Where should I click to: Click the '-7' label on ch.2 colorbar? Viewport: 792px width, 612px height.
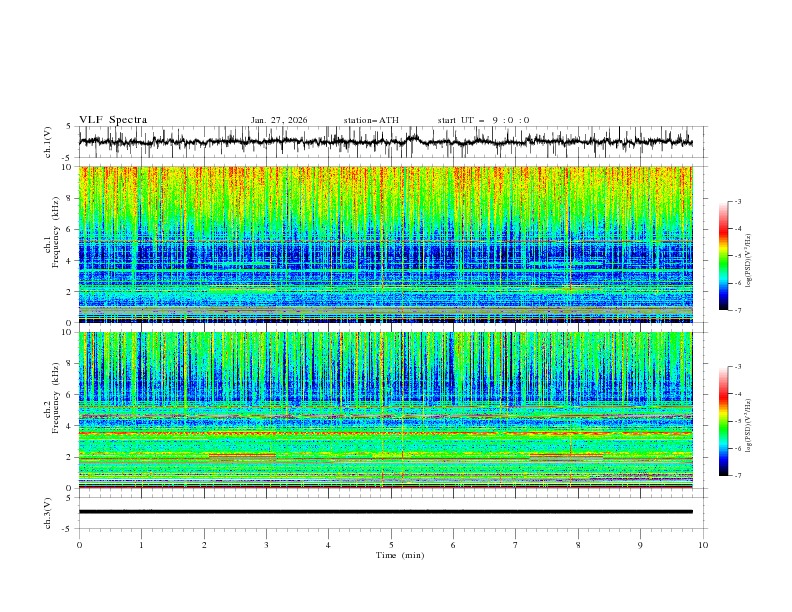click(737, 476)
